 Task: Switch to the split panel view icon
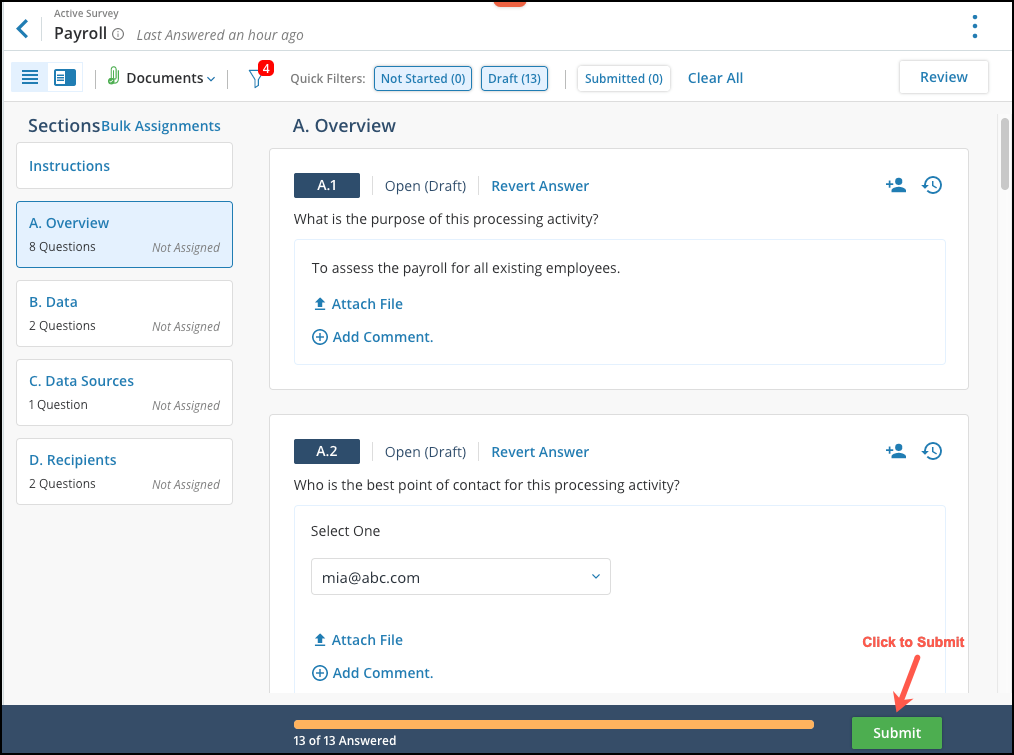[x=65, y=78]
